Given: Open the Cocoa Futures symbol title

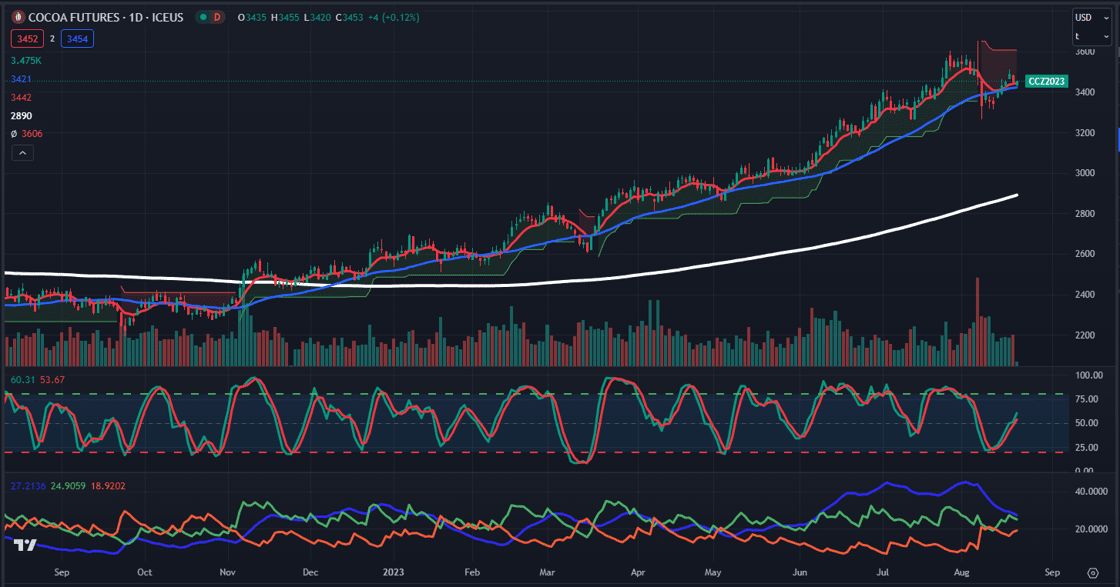Looking at the screenshot, I should point(106,17).
